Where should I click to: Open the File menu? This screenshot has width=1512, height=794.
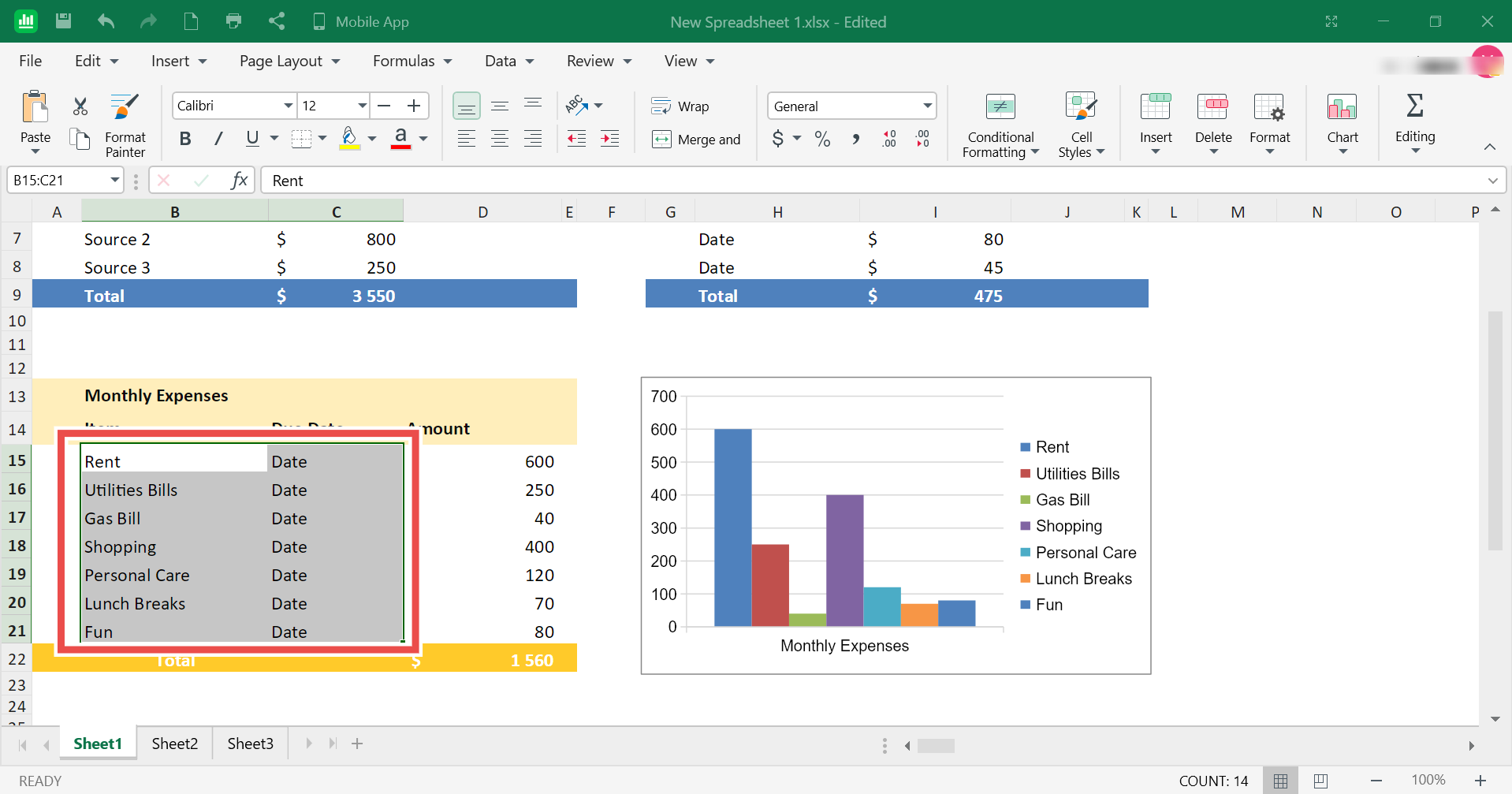tap(31, 61)
